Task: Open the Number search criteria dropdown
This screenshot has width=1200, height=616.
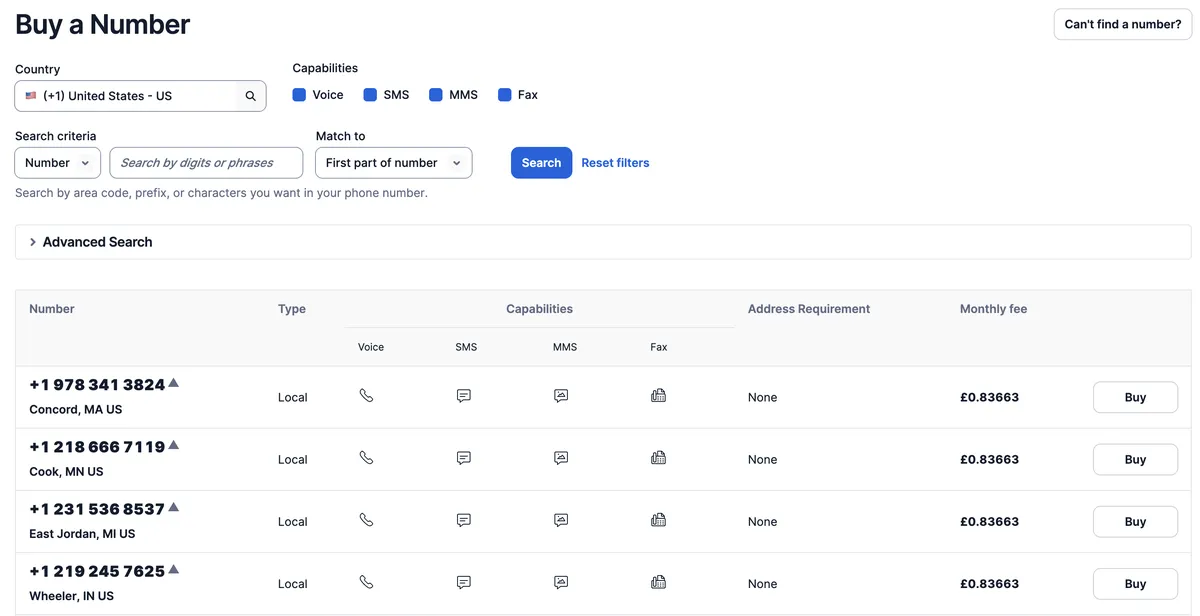Action: pyautogui.click(x=58, y=163)
